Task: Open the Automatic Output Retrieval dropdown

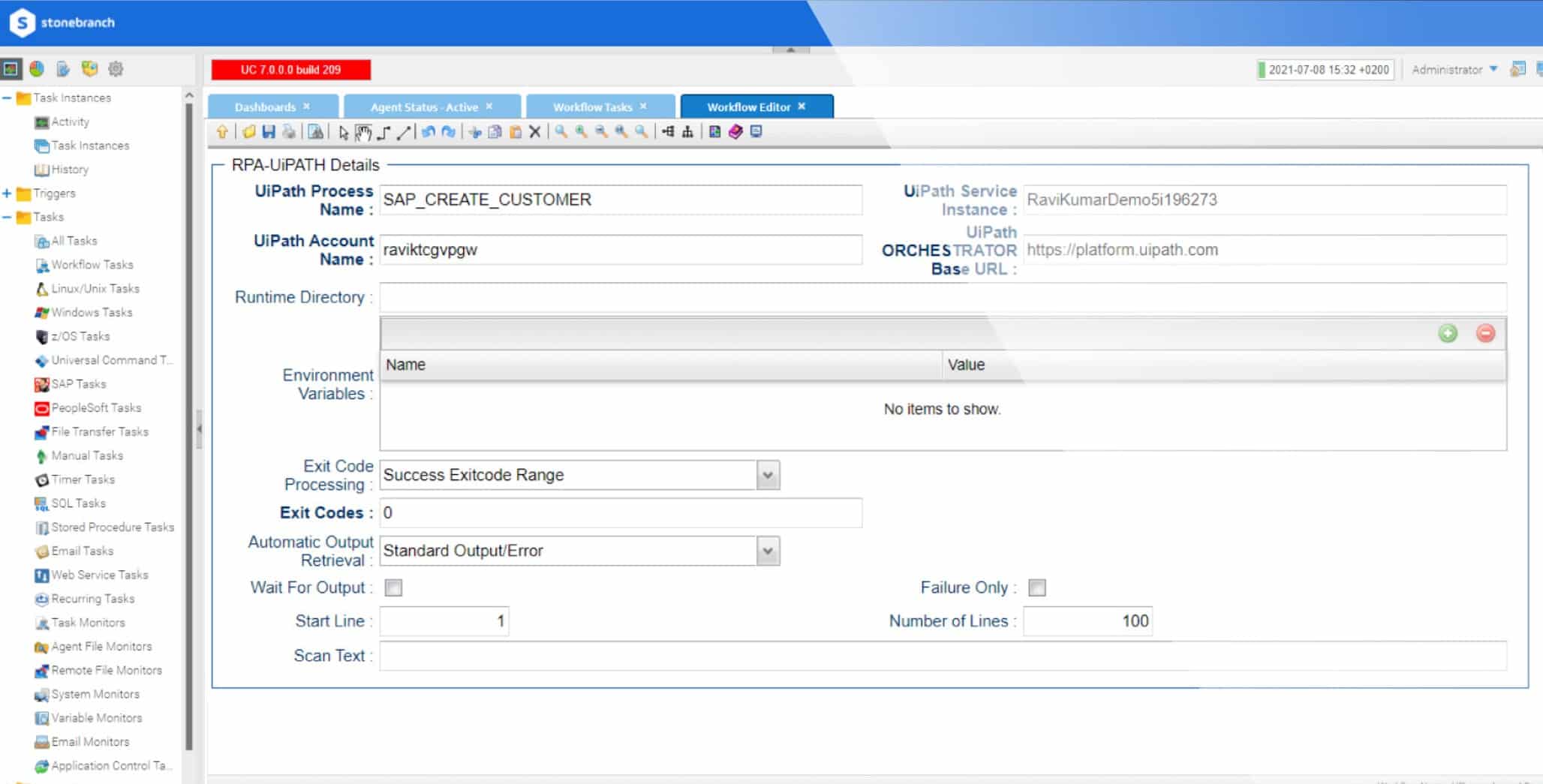Action: [767, 551]
